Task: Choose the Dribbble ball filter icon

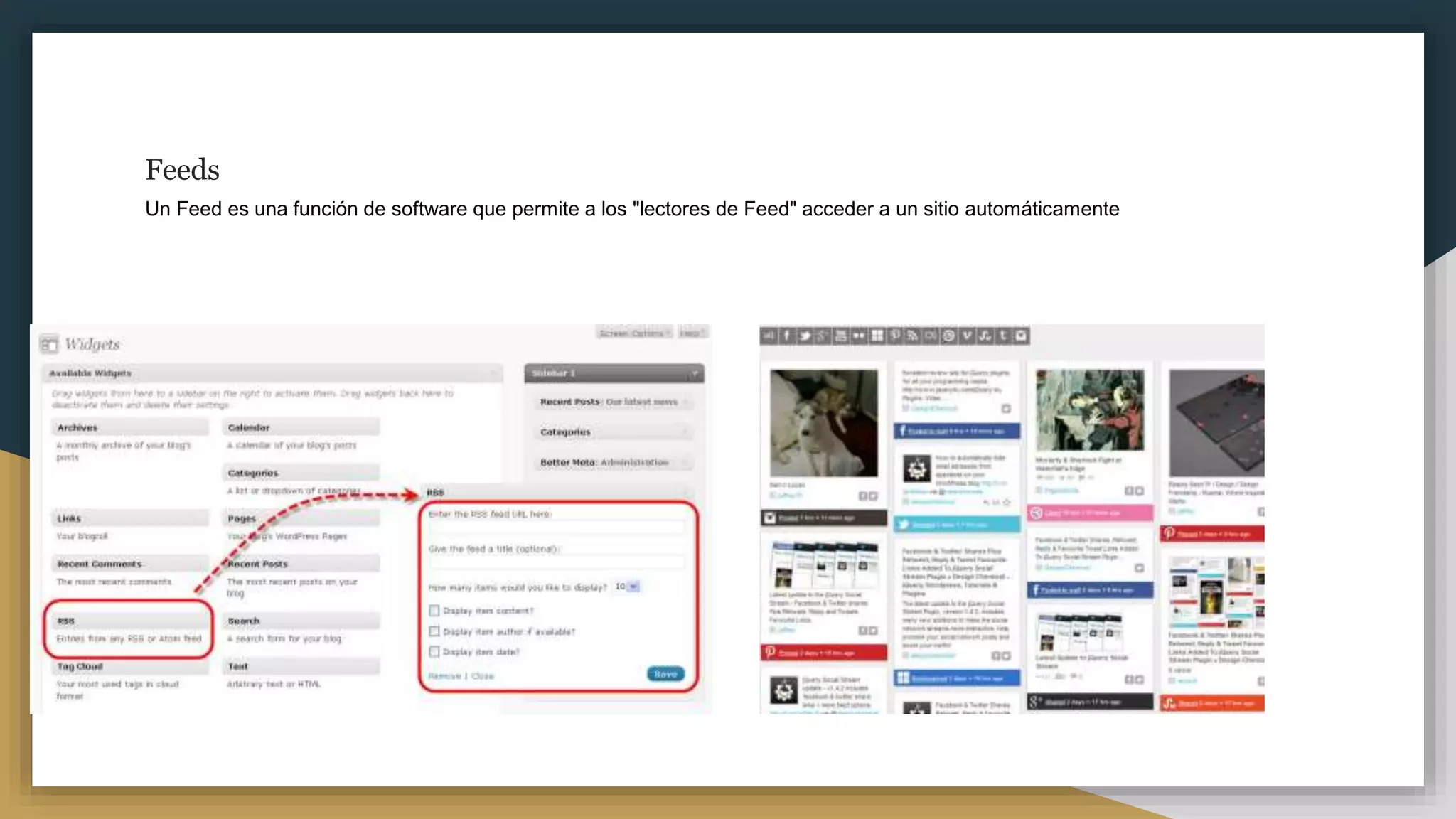Action: [x=949, y=336]
